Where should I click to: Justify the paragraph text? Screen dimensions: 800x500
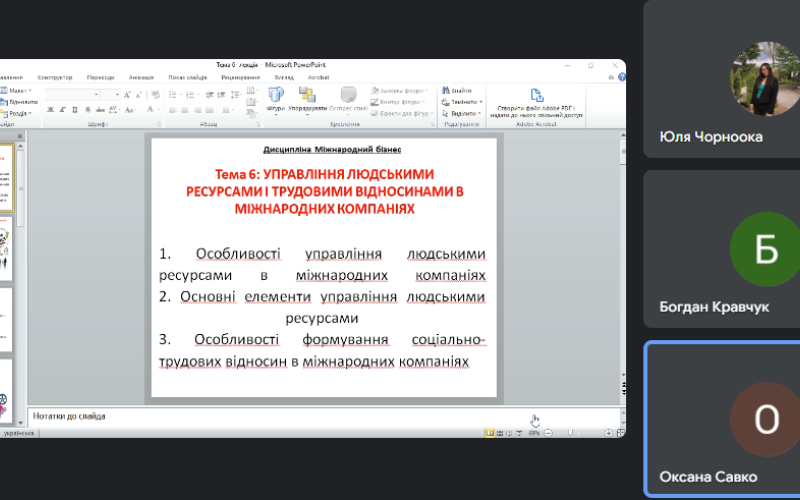point(209,110)
